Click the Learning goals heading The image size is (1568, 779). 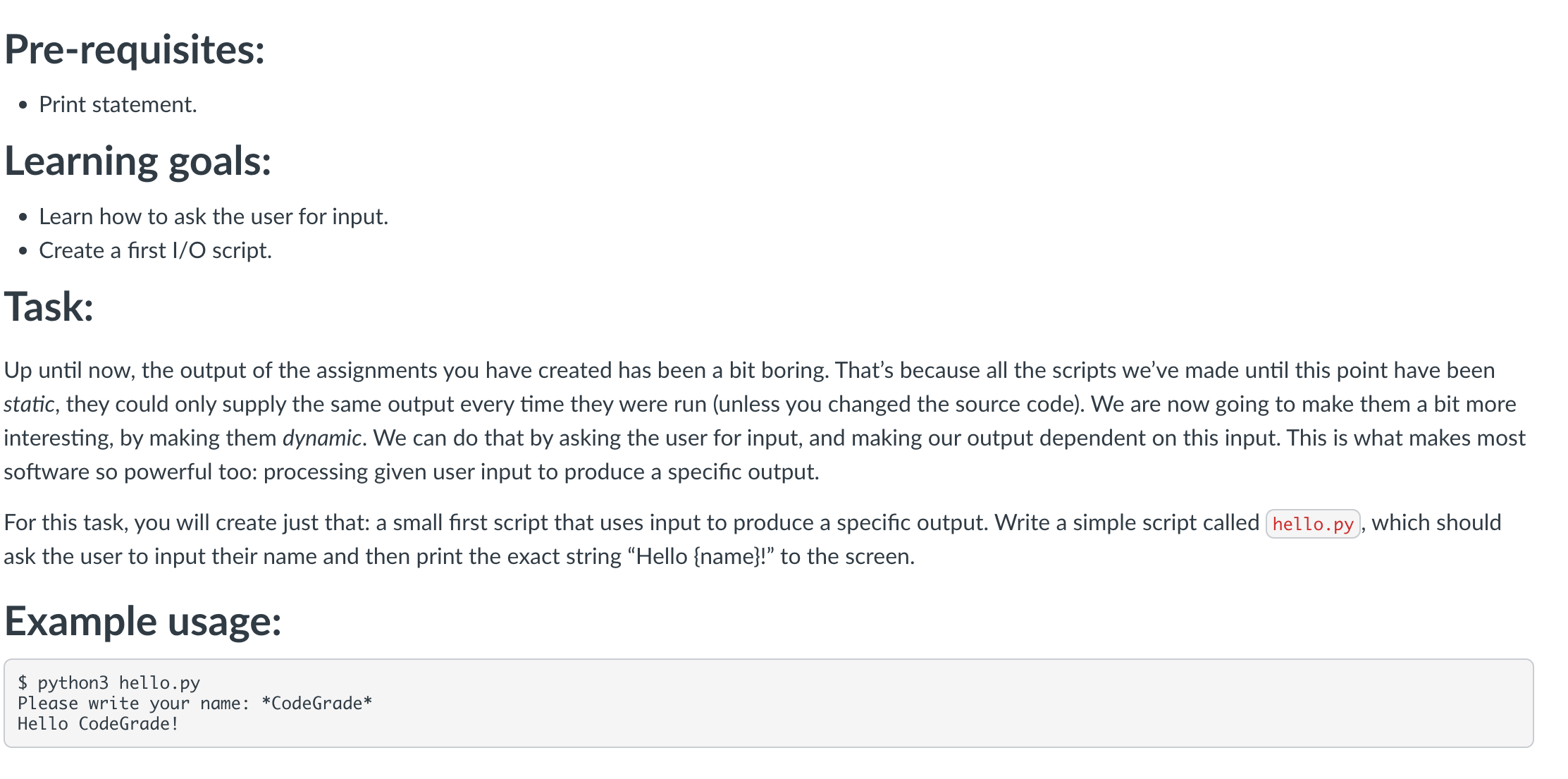[138, 162]
